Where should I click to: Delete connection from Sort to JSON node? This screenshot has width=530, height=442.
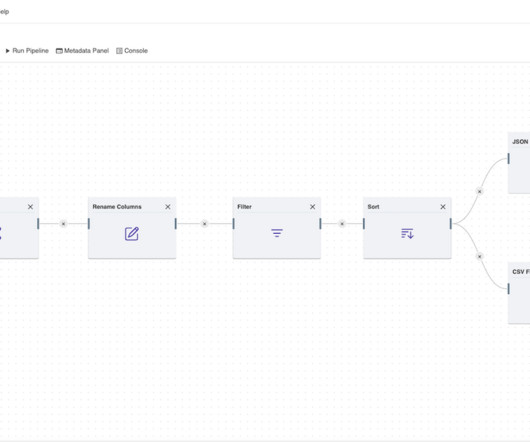click(x=479, y=191)
